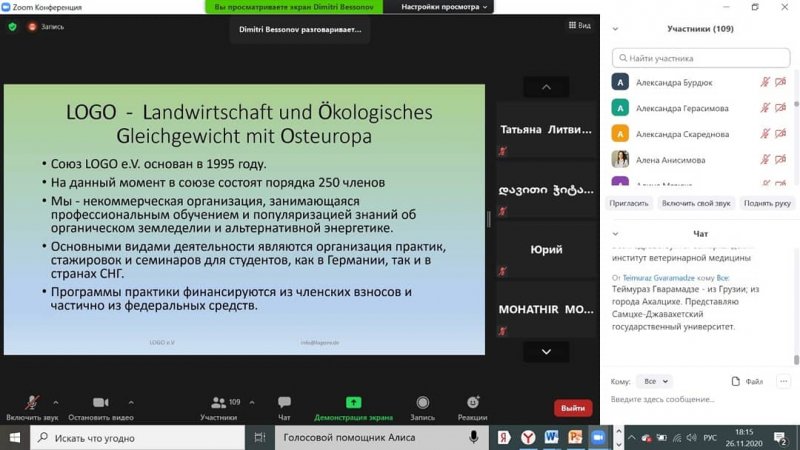Select the Татьяна Литви... video tile
Image resolution: width=800 pixels, height=450 pixels.
point(546,130)
